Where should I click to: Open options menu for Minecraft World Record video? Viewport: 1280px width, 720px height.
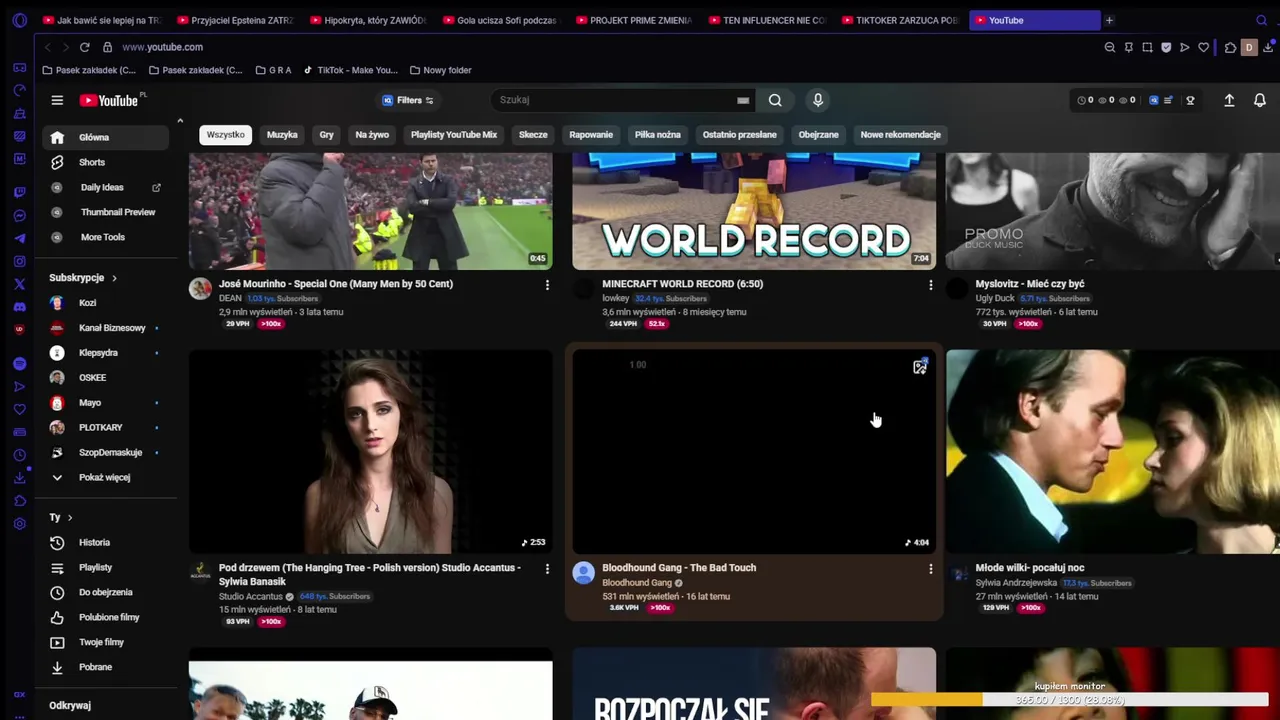click(x=930, y=285)
